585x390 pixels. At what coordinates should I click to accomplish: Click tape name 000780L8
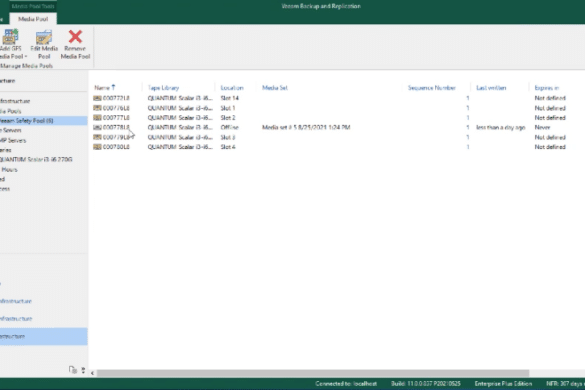(116, 147)
